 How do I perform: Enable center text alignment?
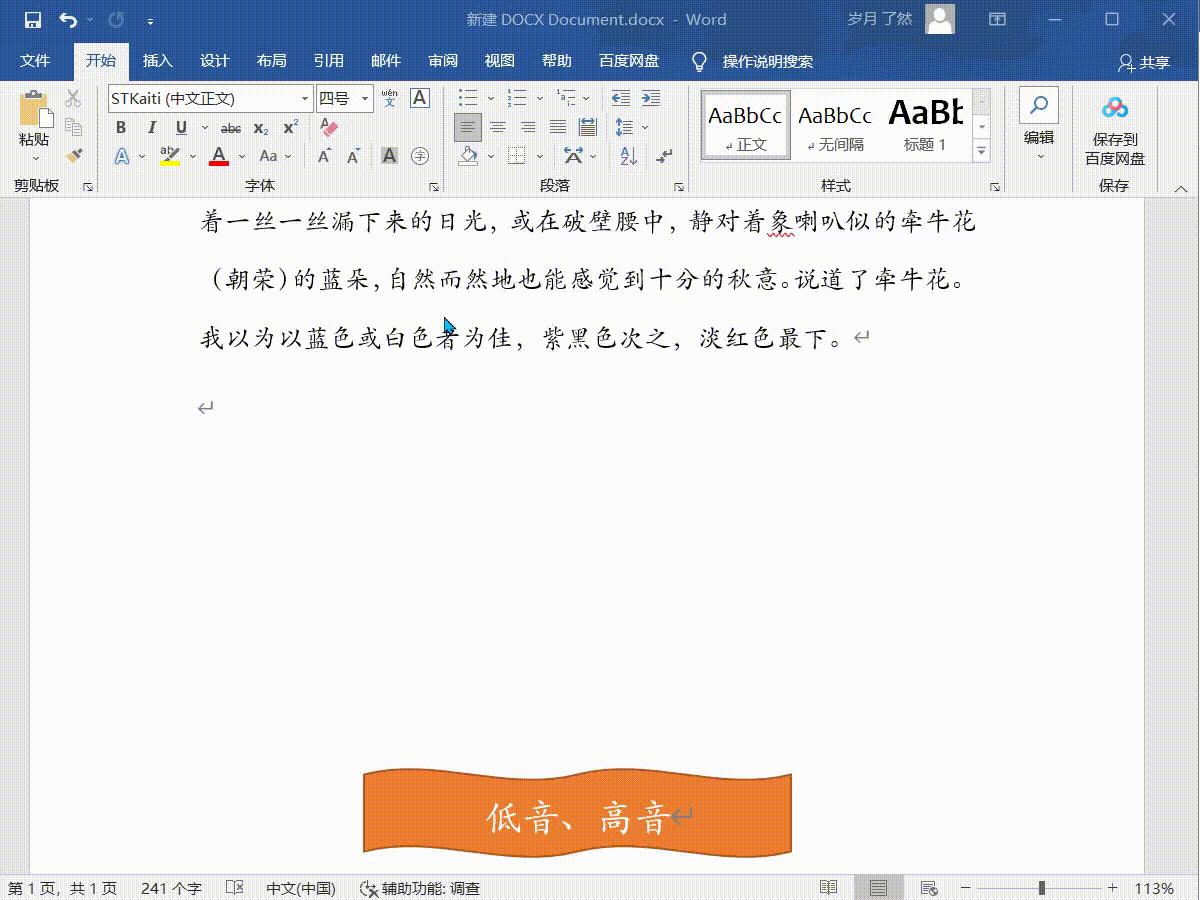click(497, 126)
